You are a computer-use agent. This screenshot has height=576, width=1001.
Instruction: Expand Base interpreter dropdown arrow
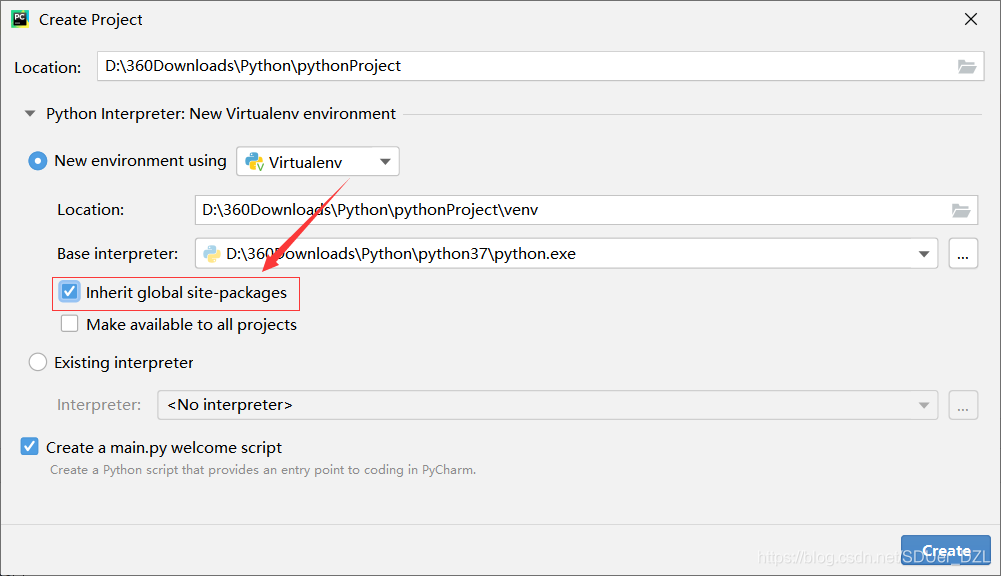[923, 254]
